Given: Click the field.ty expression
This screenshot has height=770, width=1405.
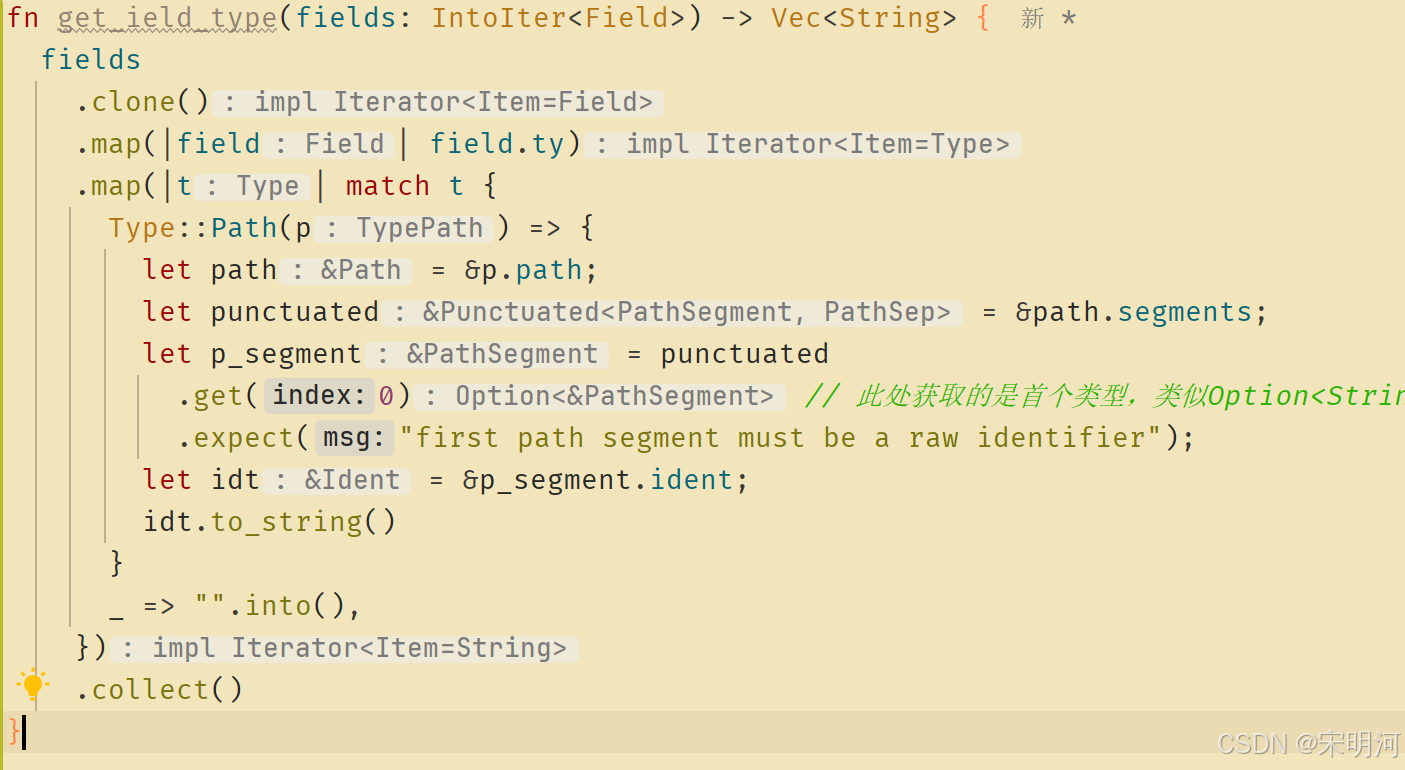Looking at the screenshot, I should pyautogui.click(x=497, y=144).
